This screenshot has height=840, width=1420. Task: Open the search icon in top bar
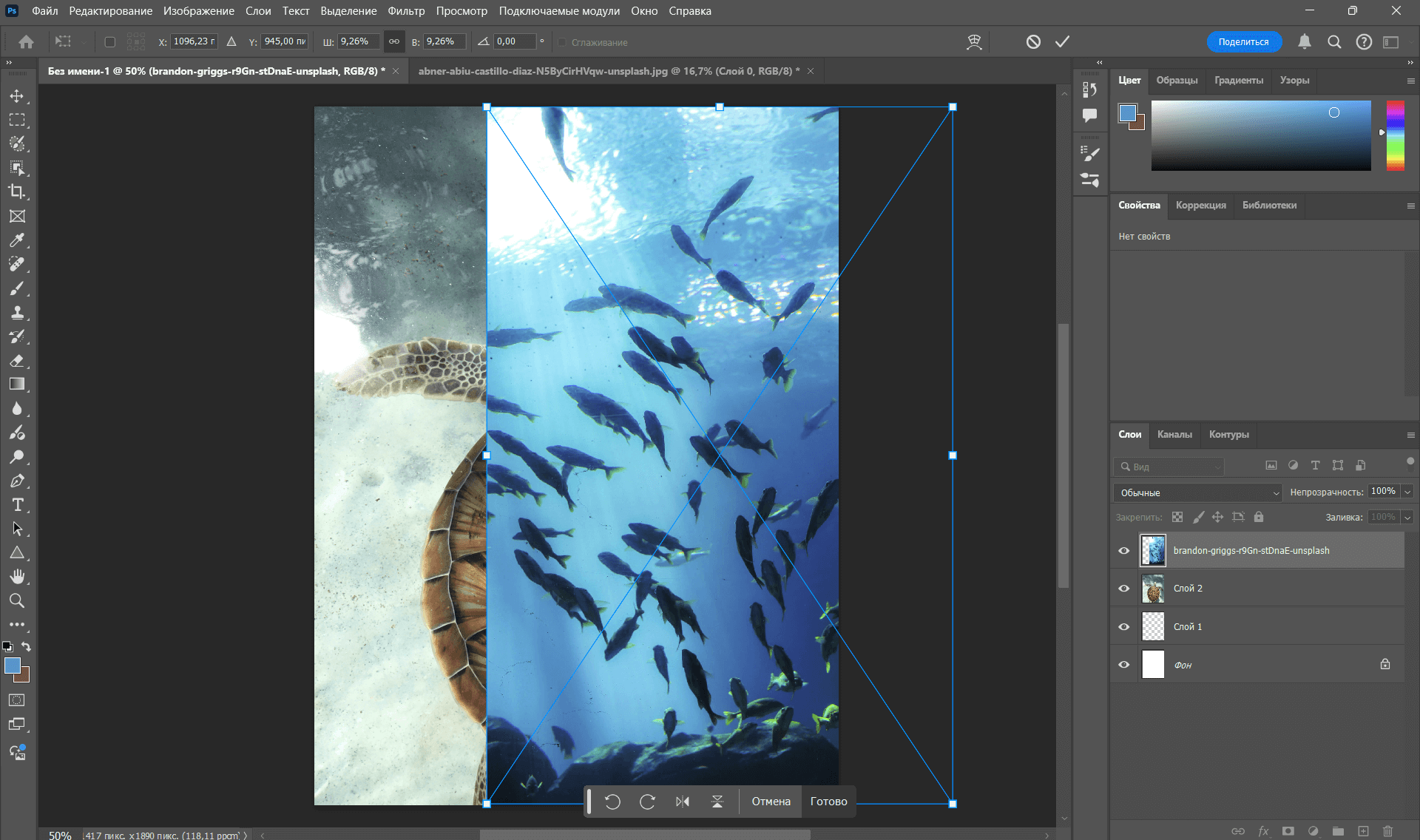coord(1334,42)
